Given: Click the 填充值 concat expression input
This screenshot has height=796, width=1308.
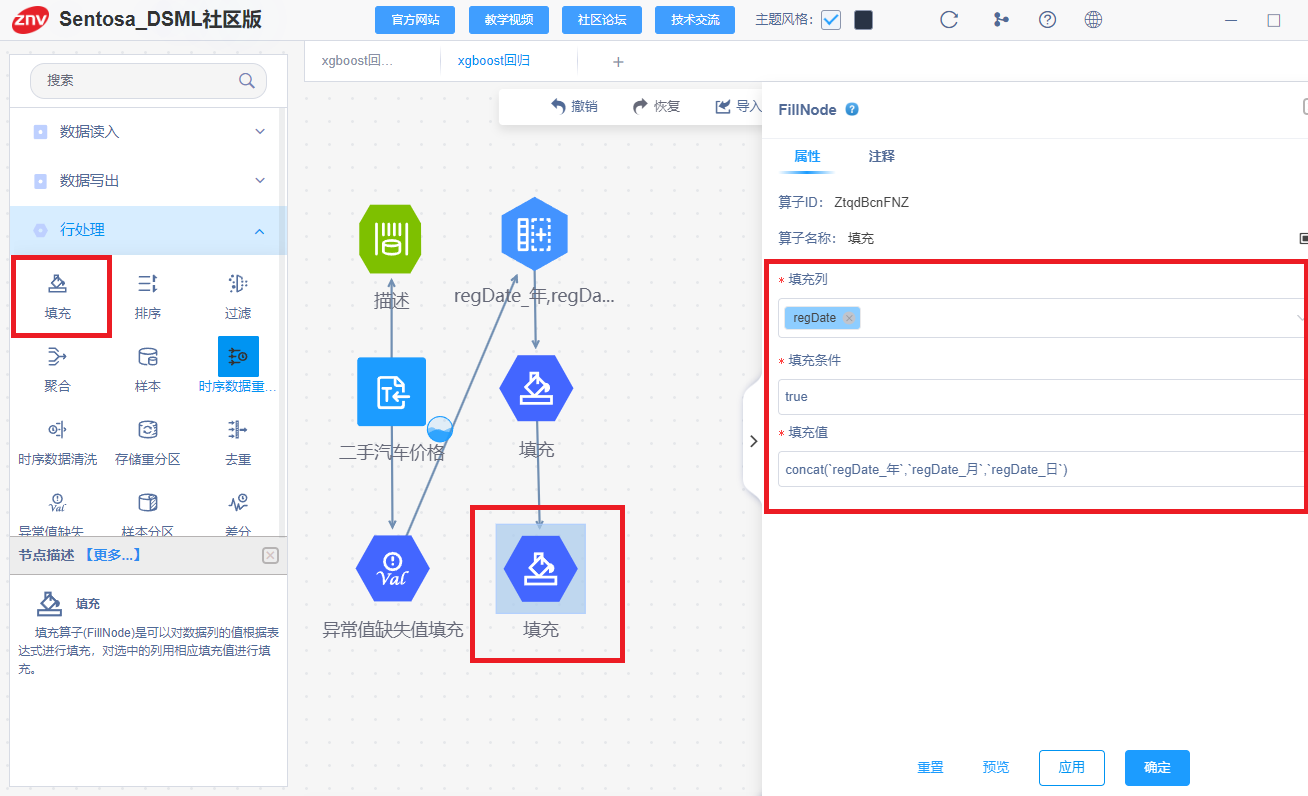Looking at the screenshot, I should (1043, 469).
